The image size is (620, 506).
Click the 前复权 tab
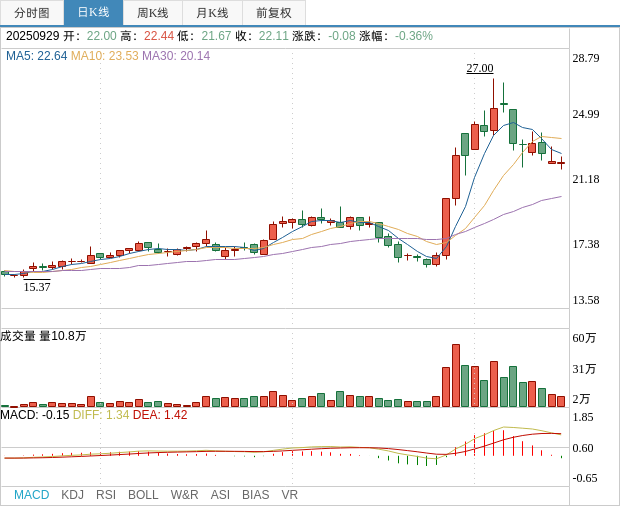274,13
